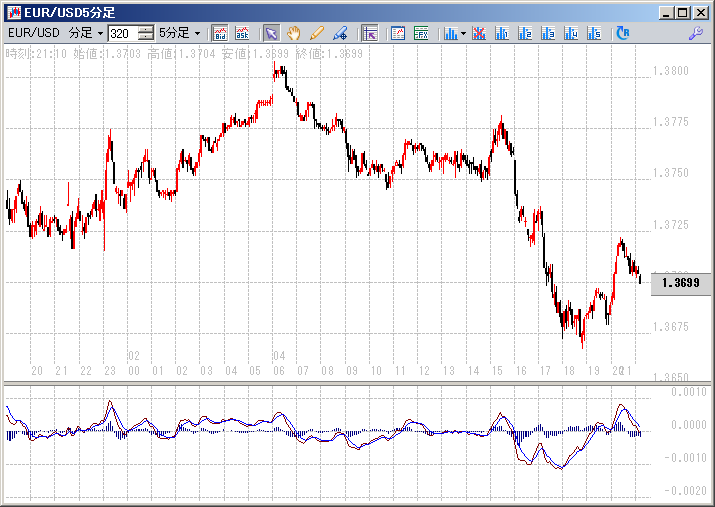This screenshot has height=507, width=715.
Task: Click the -0.0010 MACD axis label
Action: [x=685, y=458]
